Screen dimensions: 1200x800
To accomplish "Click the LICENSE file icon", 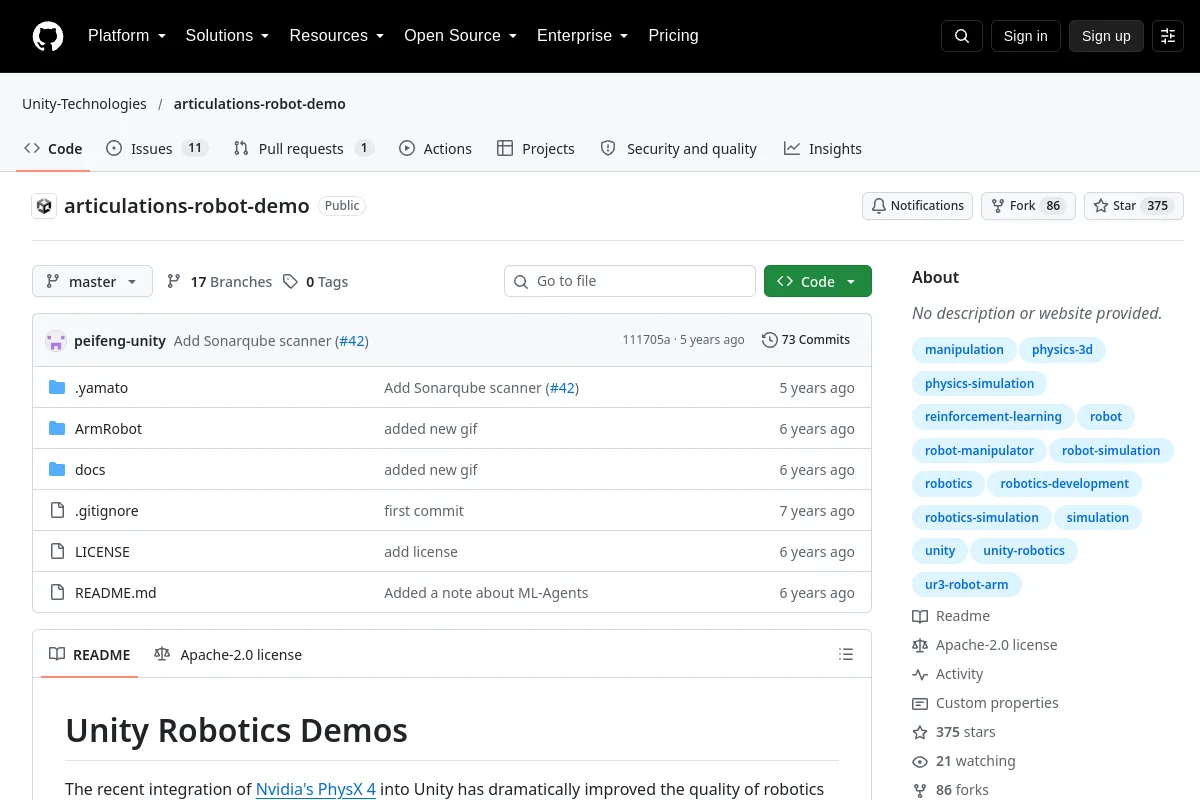I will click(57, 551).
